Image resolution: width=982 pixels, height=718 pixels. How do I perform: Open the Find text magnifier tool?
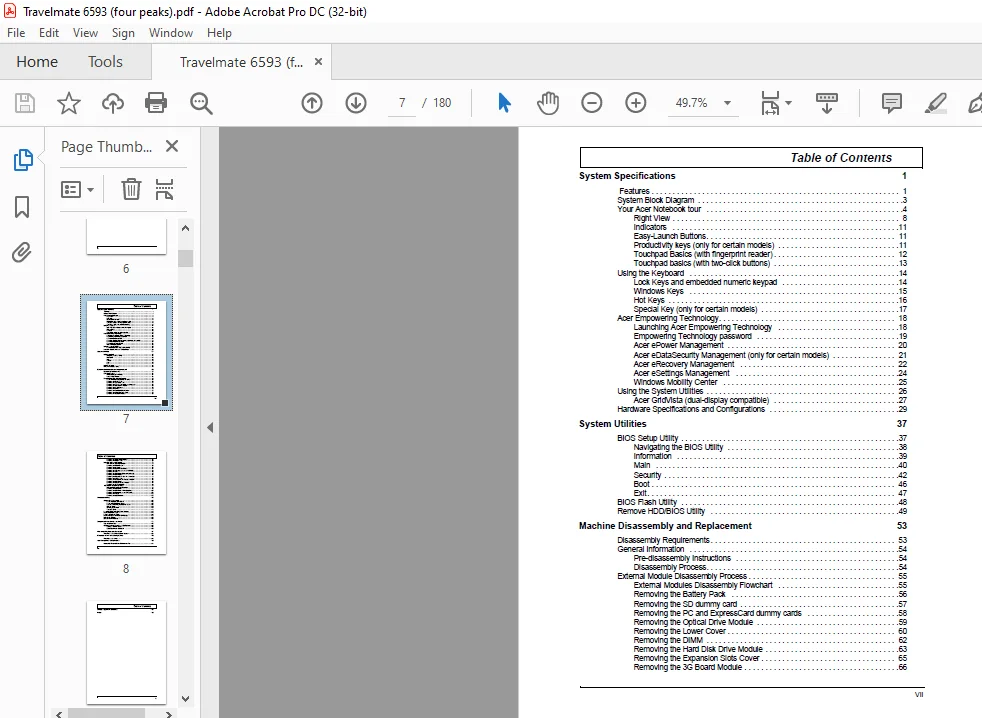201,103
